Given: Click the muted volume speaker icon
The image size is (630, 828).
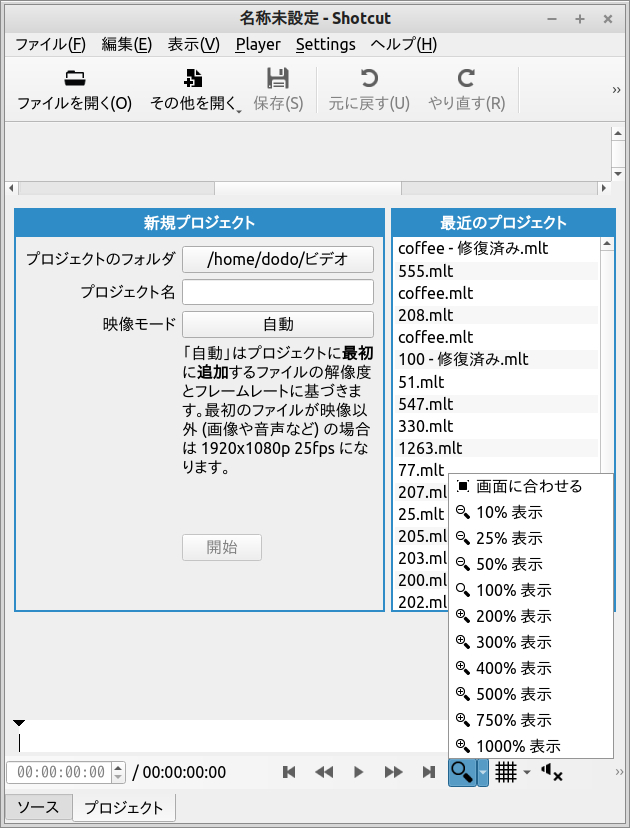Looking at the screenshot, I should coord(551,773).
